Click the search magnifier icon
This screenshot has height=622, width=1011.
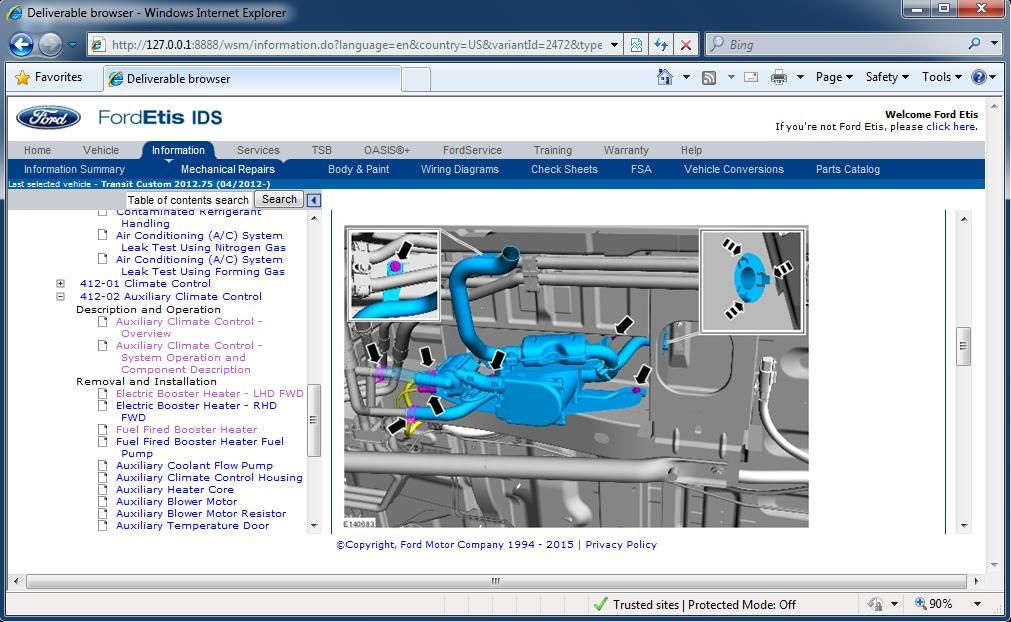[974, 44]
